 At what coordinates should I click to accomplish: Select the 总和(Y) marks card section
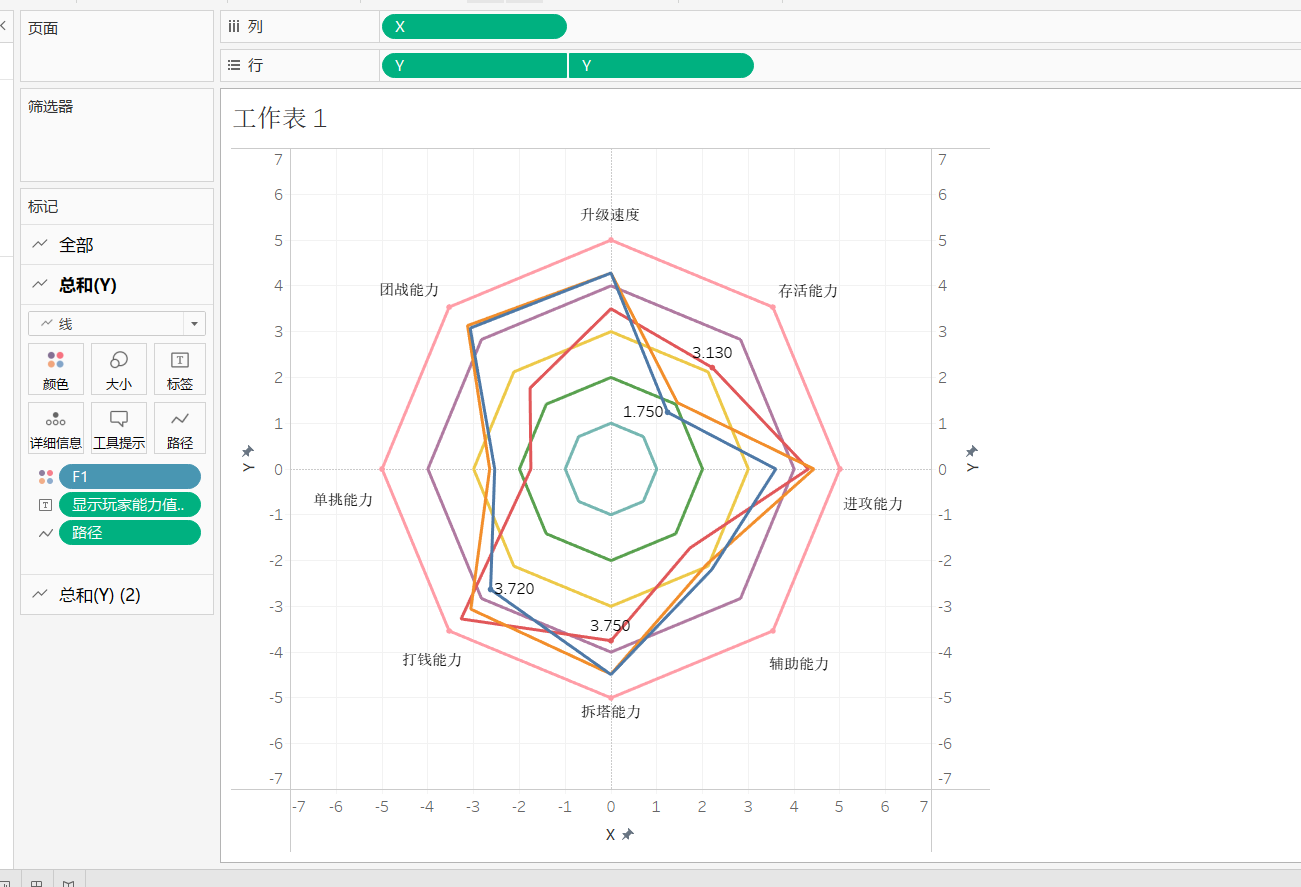coord(117,285)
